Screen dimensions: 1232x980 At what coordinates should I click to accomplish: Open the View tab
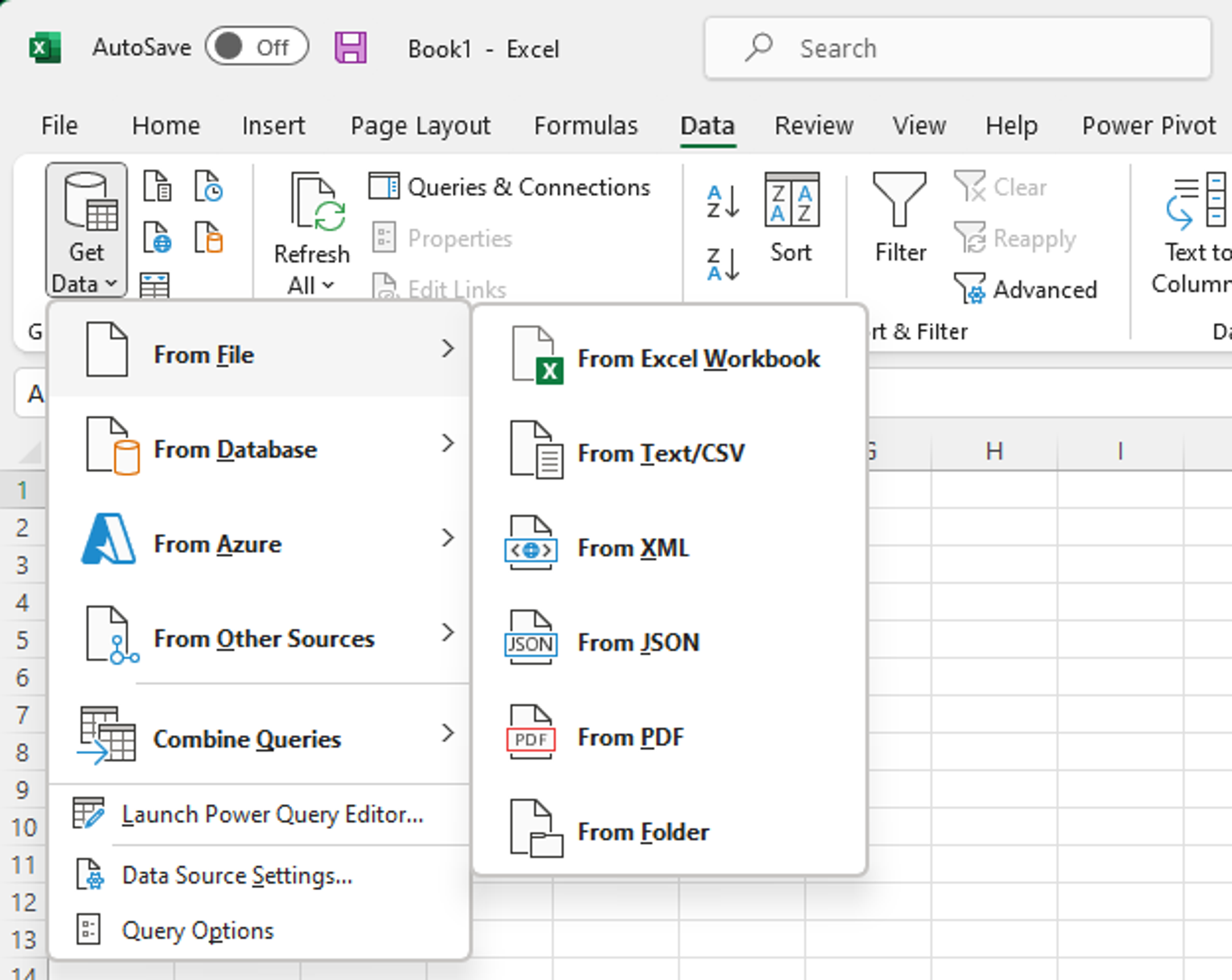[919, 125]
